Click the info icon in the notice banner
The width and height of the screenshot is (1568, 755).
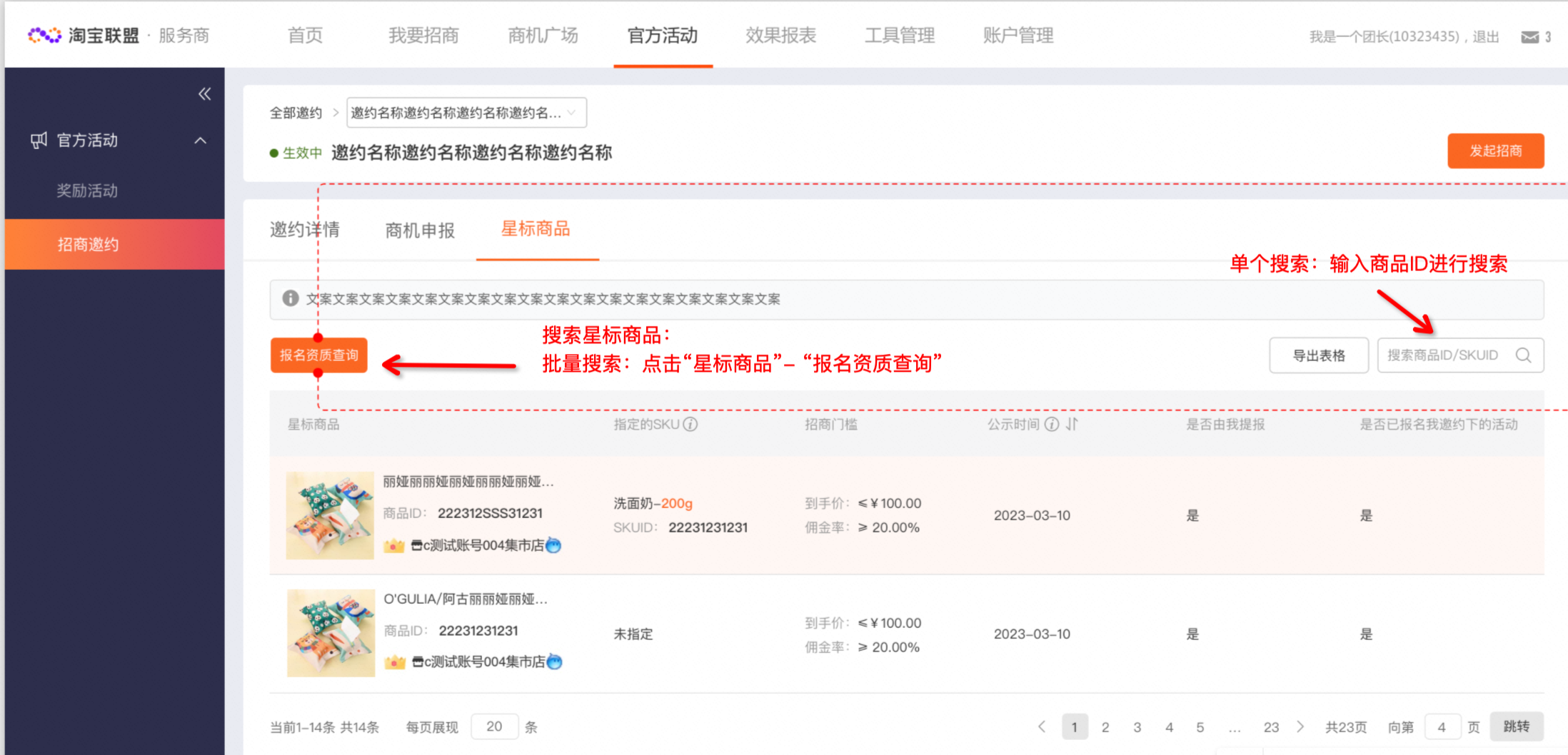(290, 298)
